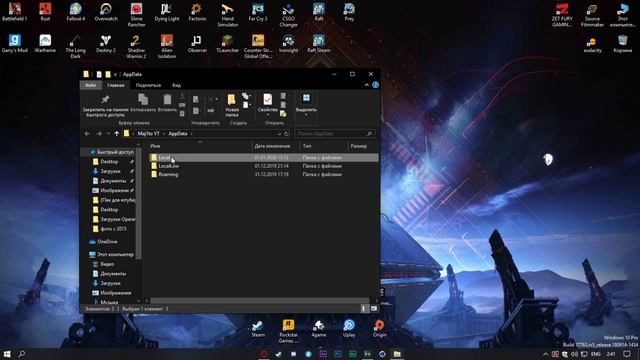Viewport: 640px width, 360px height.
Task: Open the Rockstar Games launcher shortcut
Action: [x=288, y=331]
